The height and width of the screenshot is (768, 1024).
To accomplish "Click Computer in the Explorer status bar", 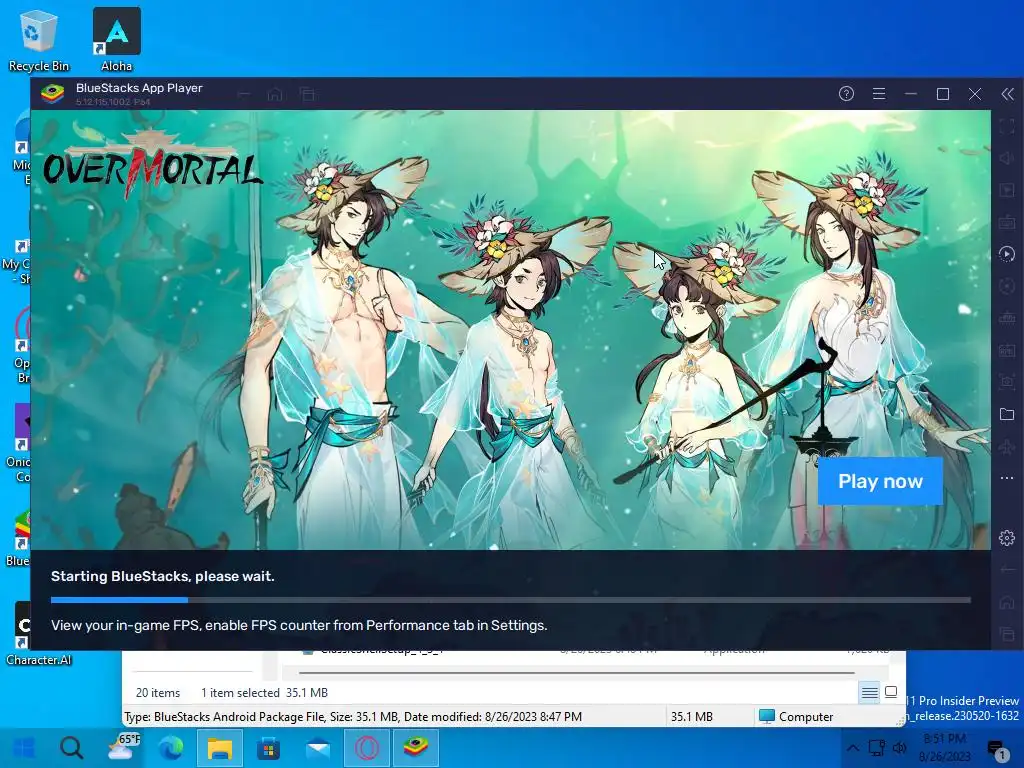I will 797,716.
